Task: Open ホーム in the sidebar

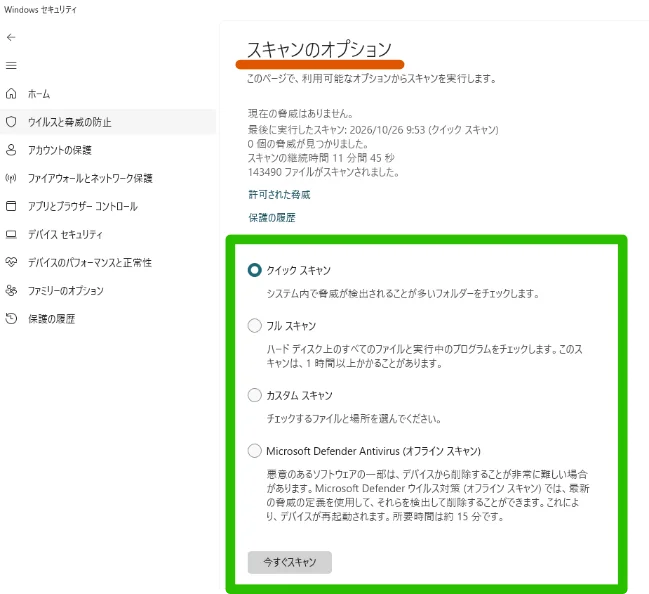Action: tap(108, 94)
